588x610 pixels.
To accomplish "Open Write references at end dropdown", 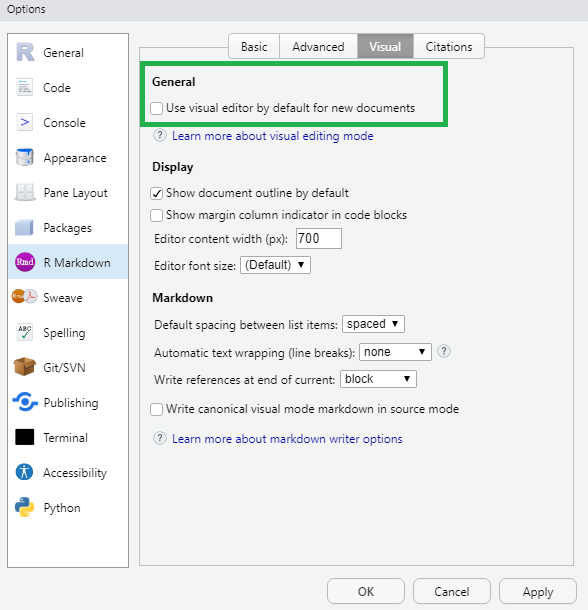I will [x=378, y=379].
